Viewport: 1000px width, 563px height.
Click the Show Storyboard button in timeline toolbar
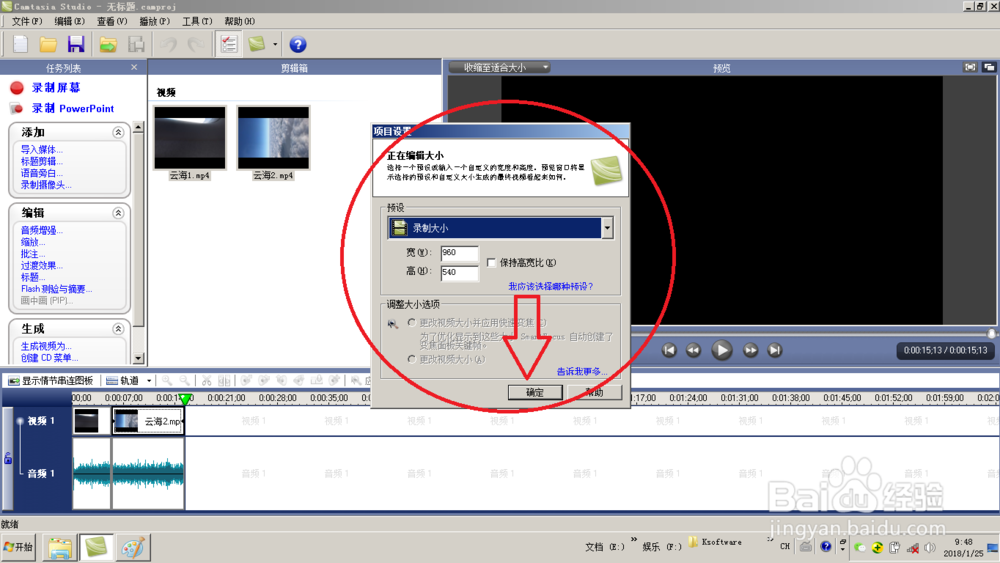(x=51, y=381)
